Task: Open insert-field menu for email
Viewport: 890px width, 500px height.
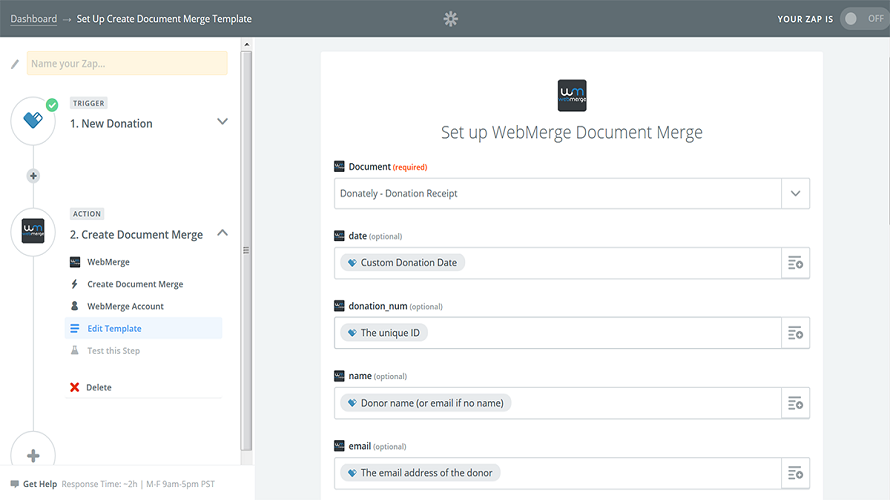Action: [x=795, y=473]
